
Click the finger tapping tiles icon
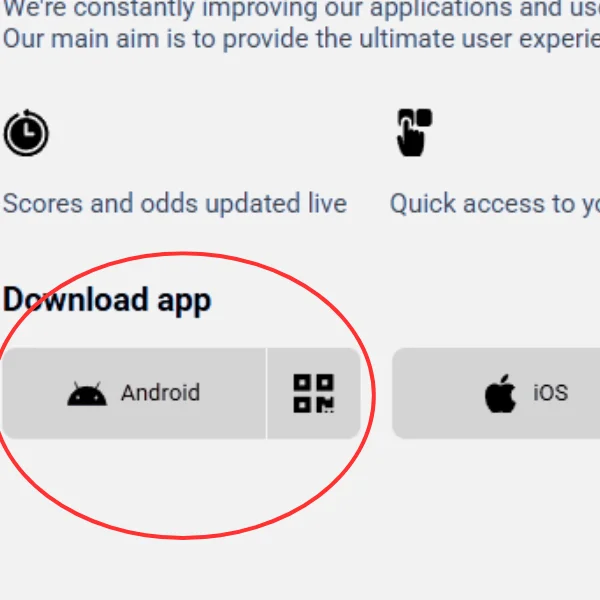(x=415, y=132)
